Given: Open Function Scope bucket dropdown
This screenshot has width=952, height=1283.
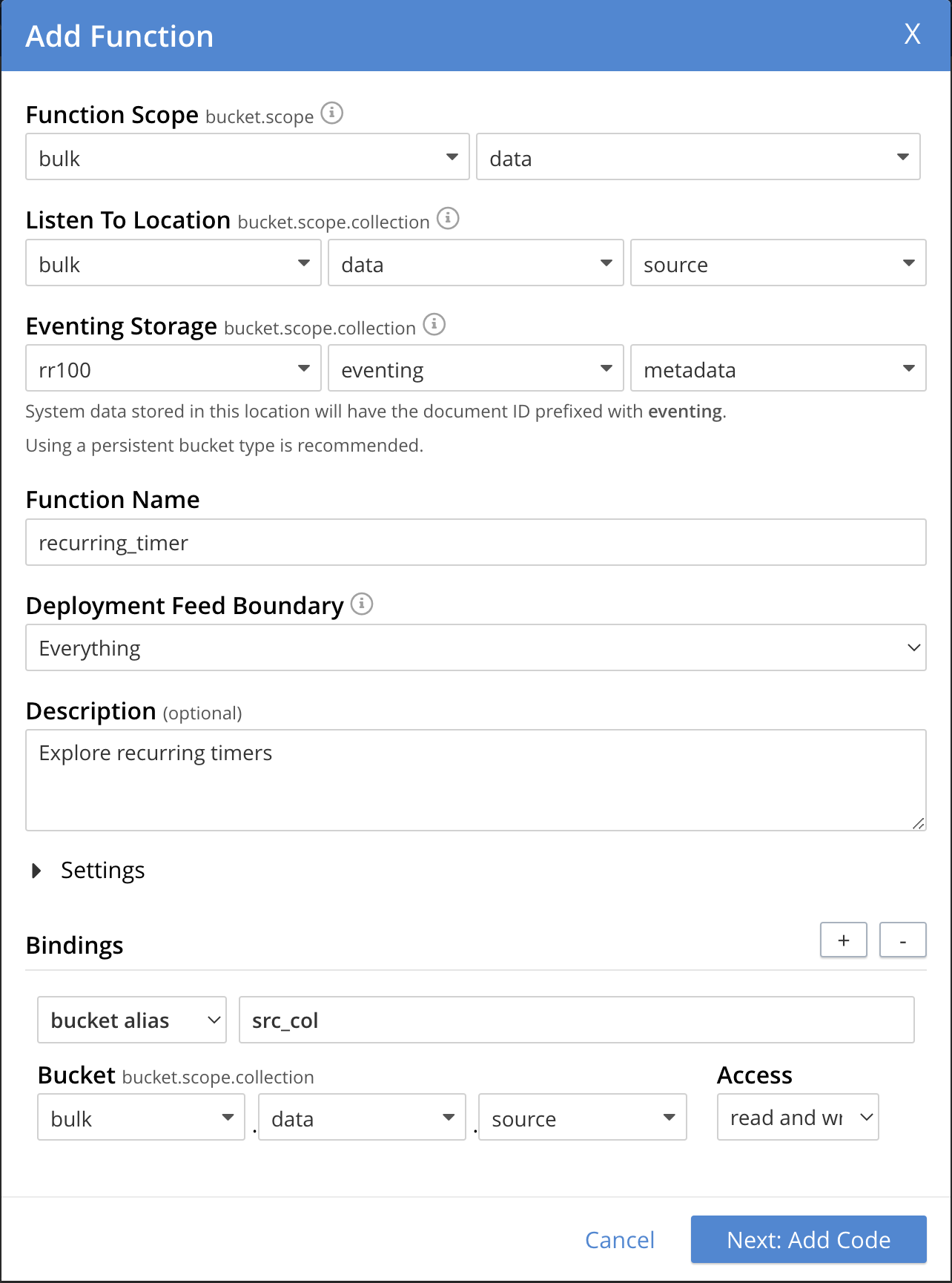Looking at the screenshot, I should (x=247, y=157).
